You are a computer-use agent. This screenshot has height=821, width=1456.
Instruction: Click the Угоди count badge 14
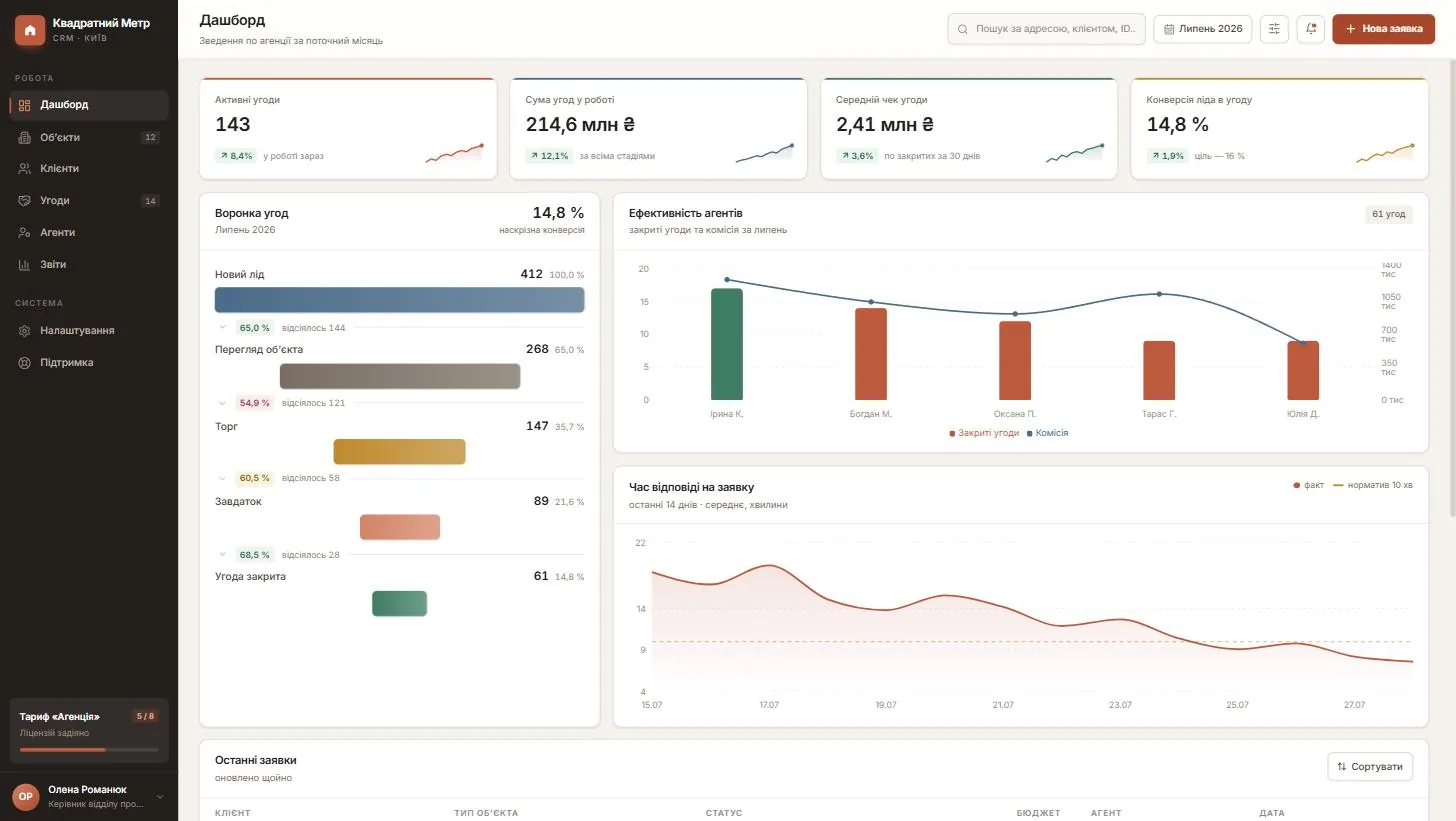(150, 201)
